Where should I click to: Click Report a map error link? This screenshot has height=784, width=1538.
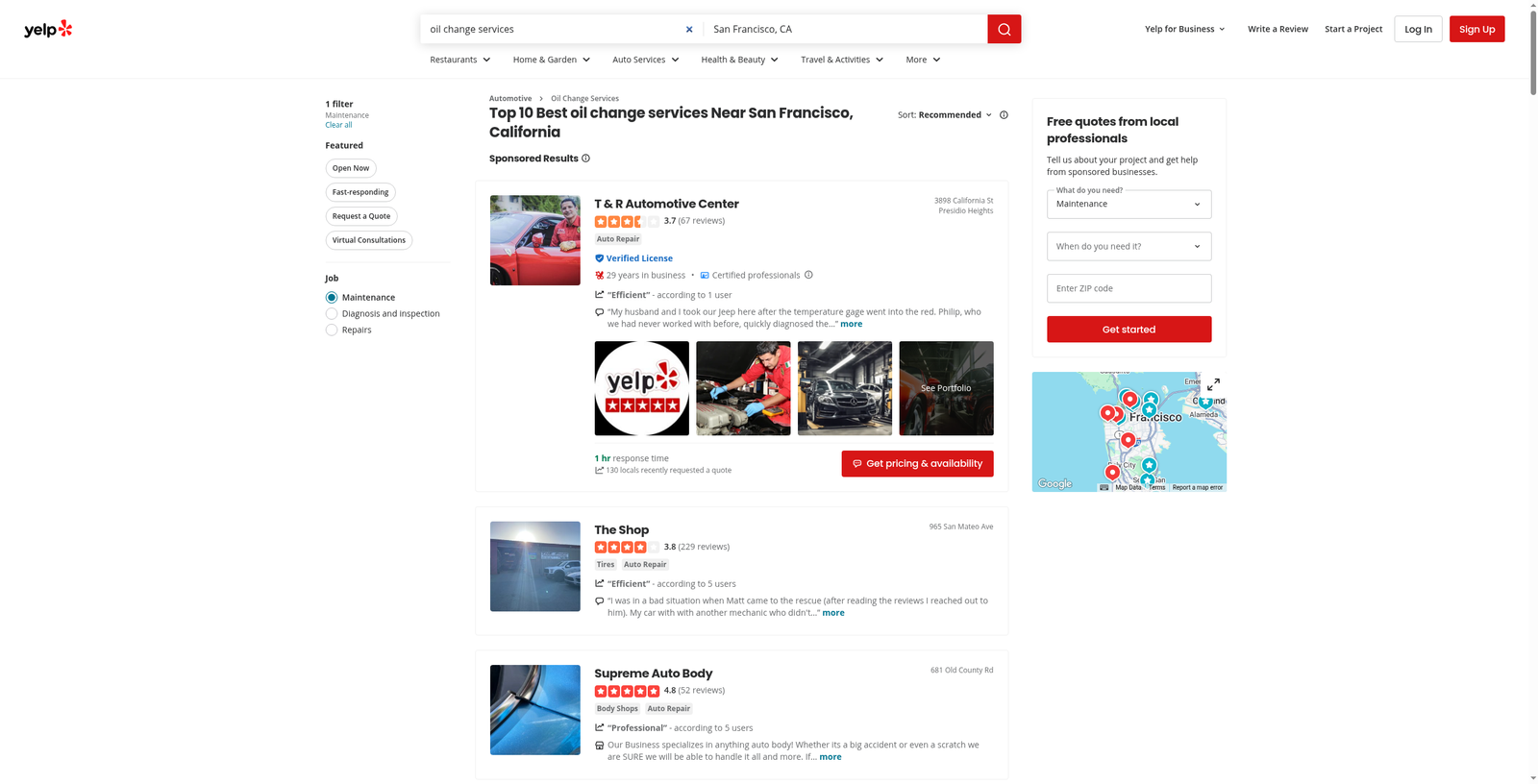click(x=1198, y=487)
